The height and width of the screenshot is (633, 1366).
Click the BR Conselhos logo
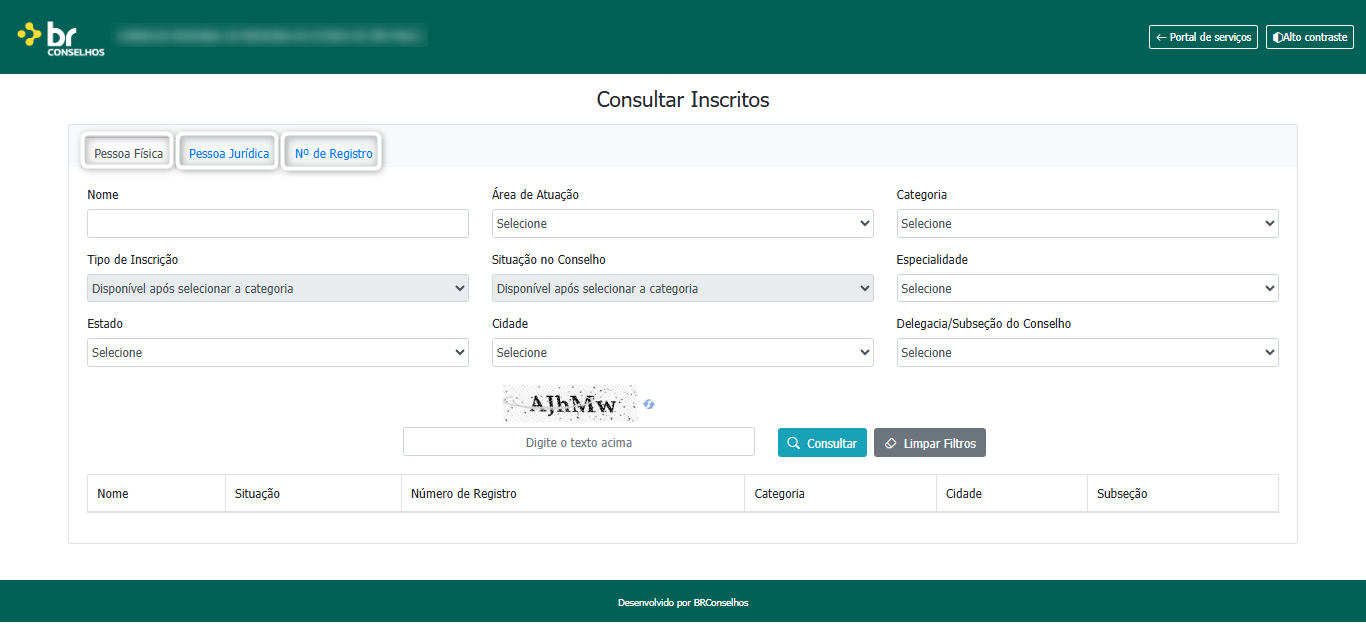tap(61, 38)
